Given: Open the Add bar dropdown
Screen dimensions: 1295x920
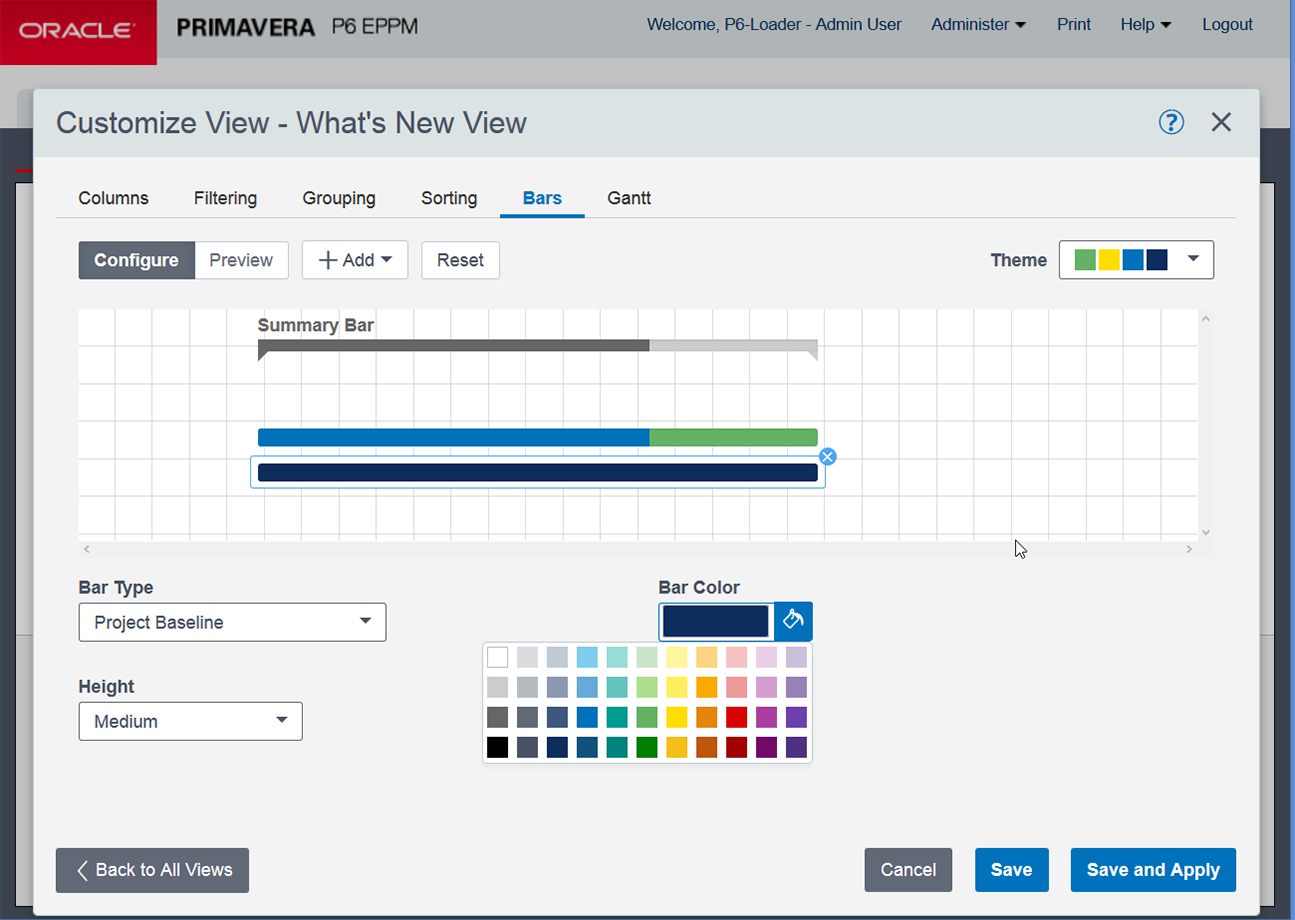Looking at the screenshot, I should (x=355, y=260).
